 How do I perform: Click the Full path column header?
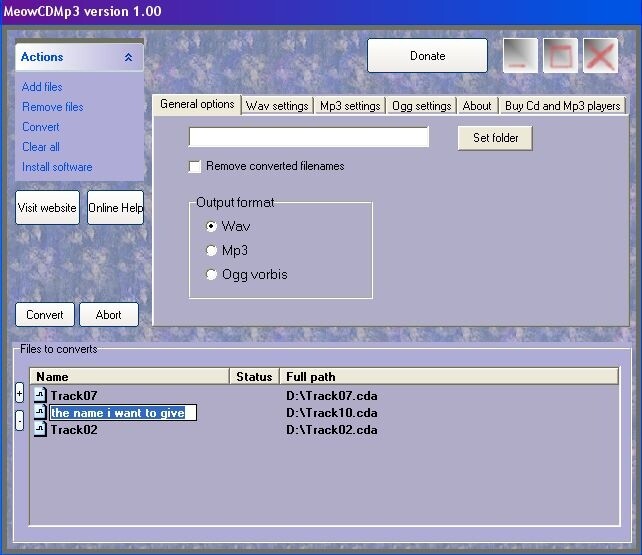[x=311, y=377]
